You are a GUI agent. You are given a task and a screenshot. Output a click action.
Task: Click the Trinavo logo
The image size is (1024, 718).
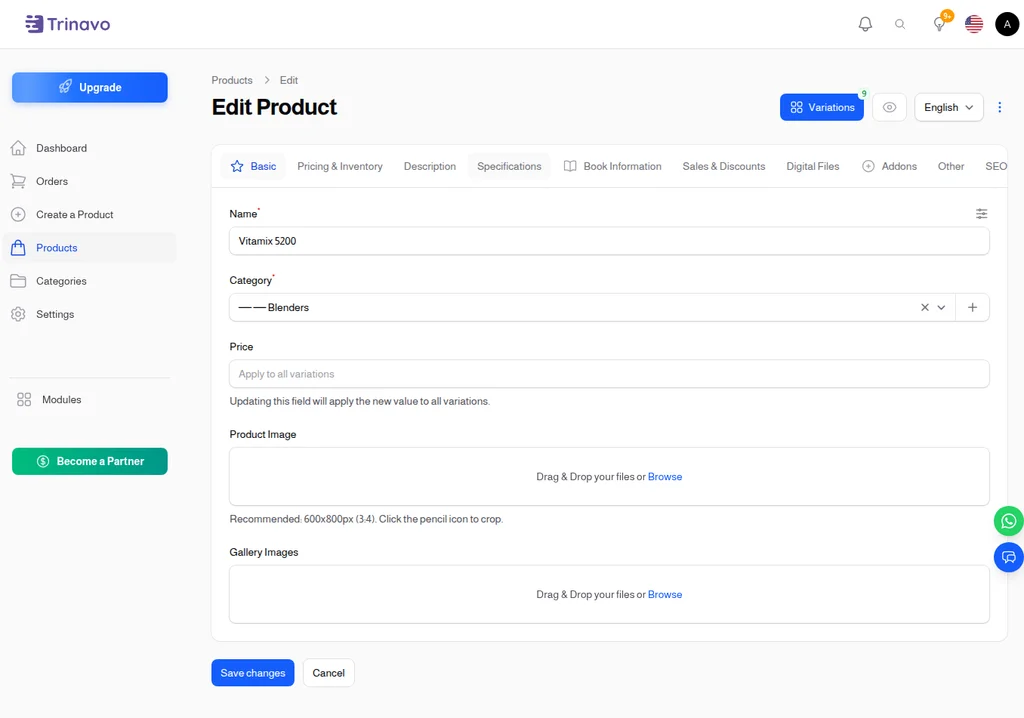(67, 24)
